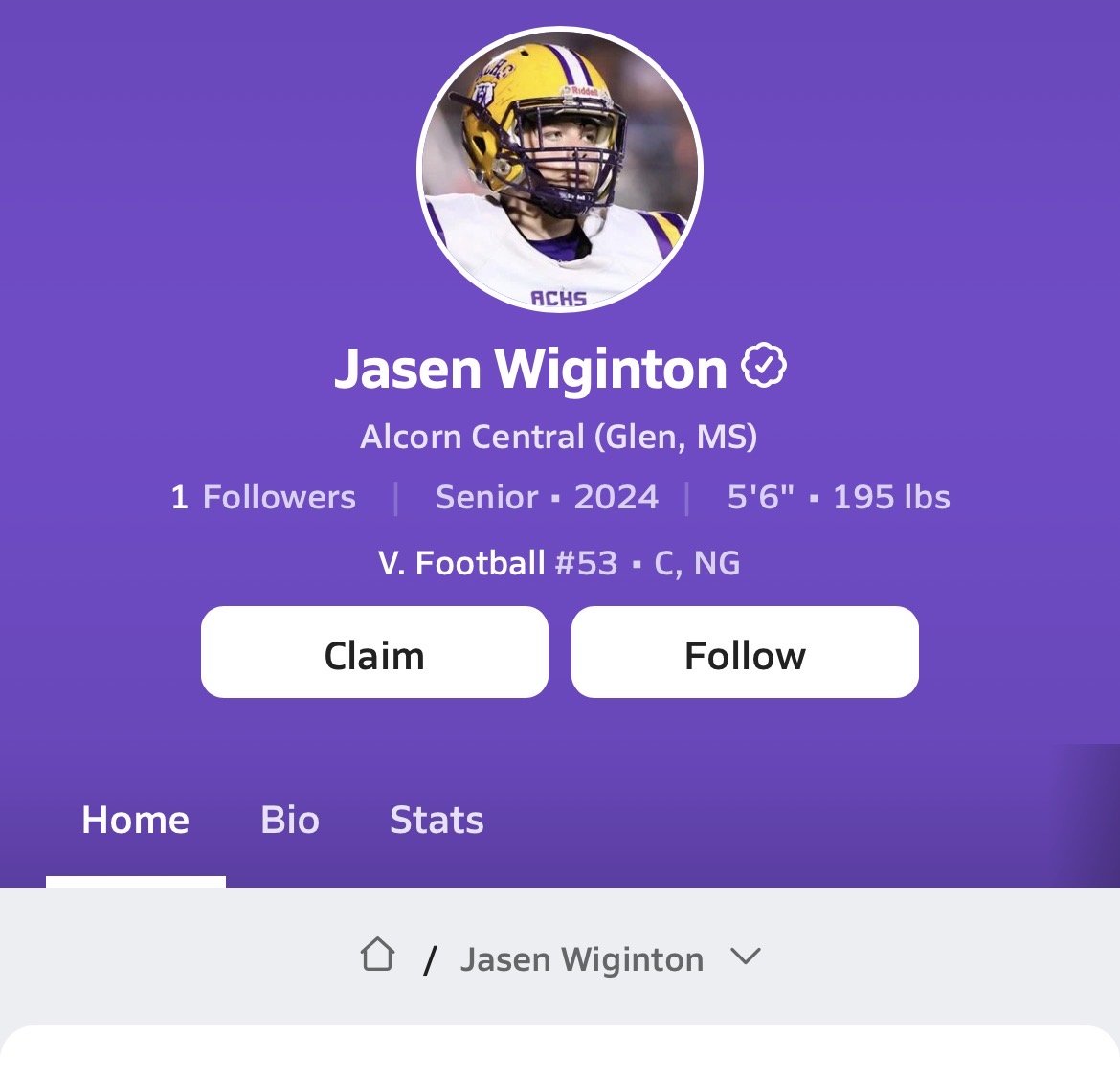Image resolution: width=1120 pixels, height=1081 pixels.
Task: Click the home icon in breadcrumb
Action: click(377, 955)
